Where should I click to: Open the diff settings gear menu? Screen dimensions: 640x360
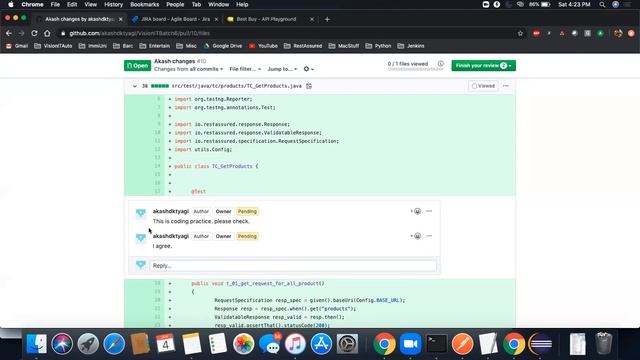tap(308, 69)
